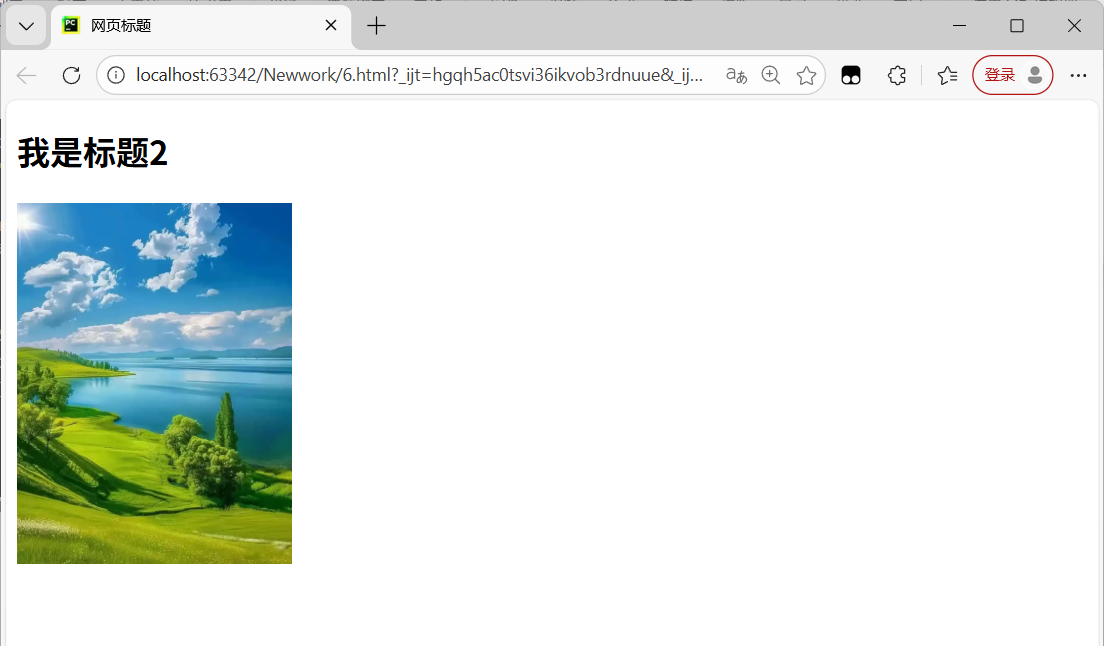Zoom in with the magnifier icon
The width and height of the screenshot is (1104, 646).
pyautogui.click(x=771, y=75)
